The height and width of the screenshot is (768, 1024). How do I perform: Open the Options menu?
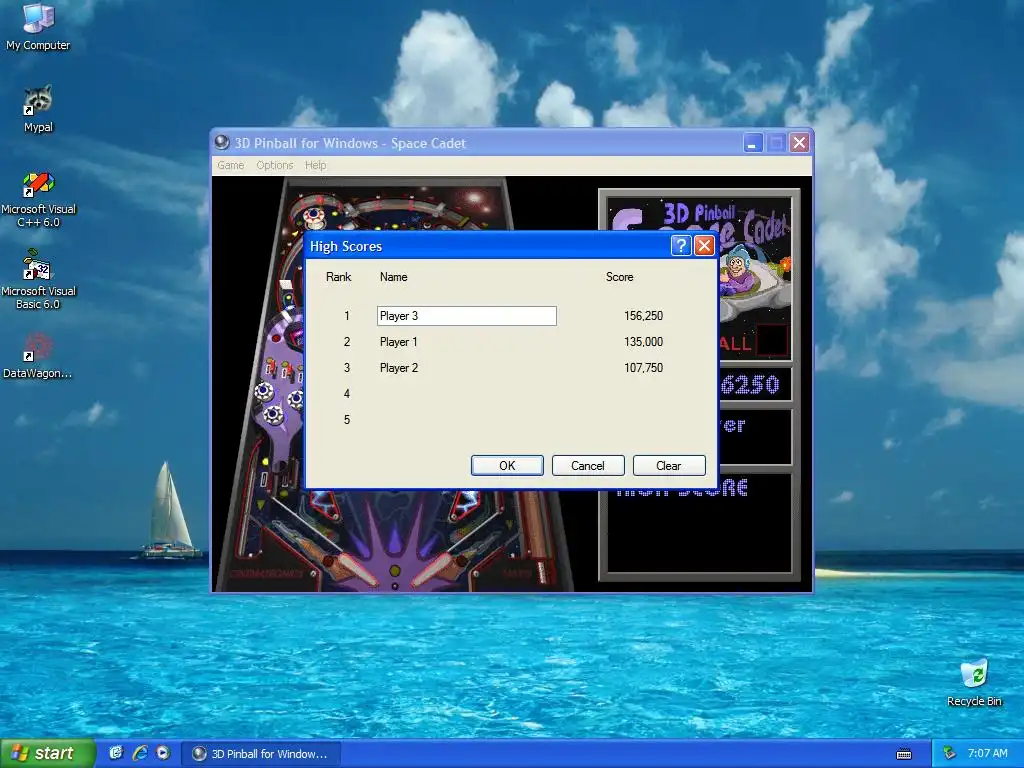[274, 165]
